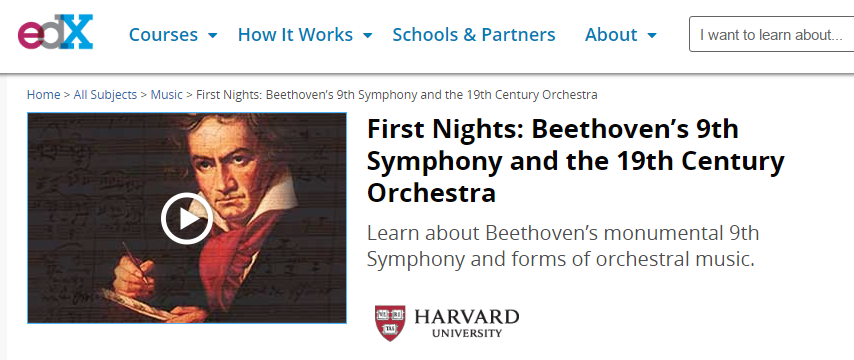Expand the arrow next to About

(x=652, y=36)
